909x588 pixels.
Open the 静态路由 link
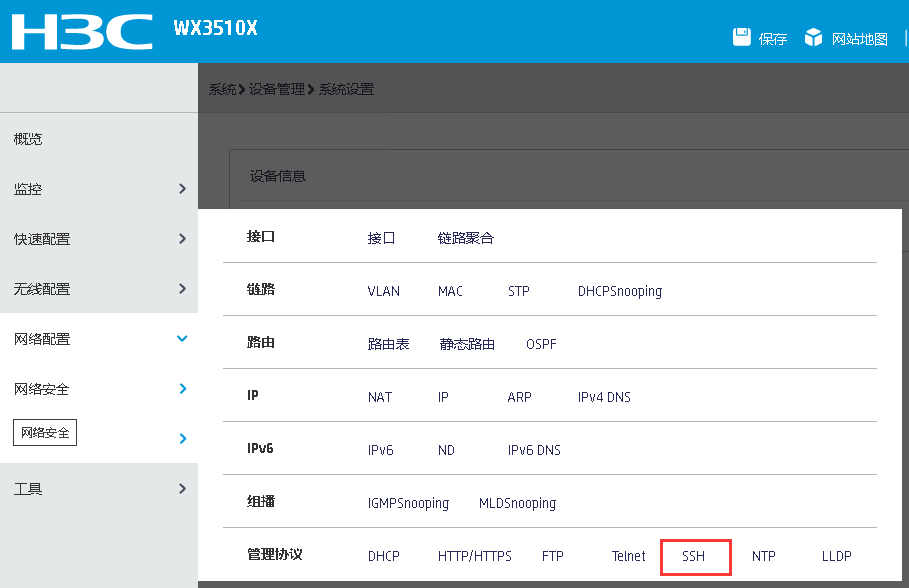pos(467,344)
